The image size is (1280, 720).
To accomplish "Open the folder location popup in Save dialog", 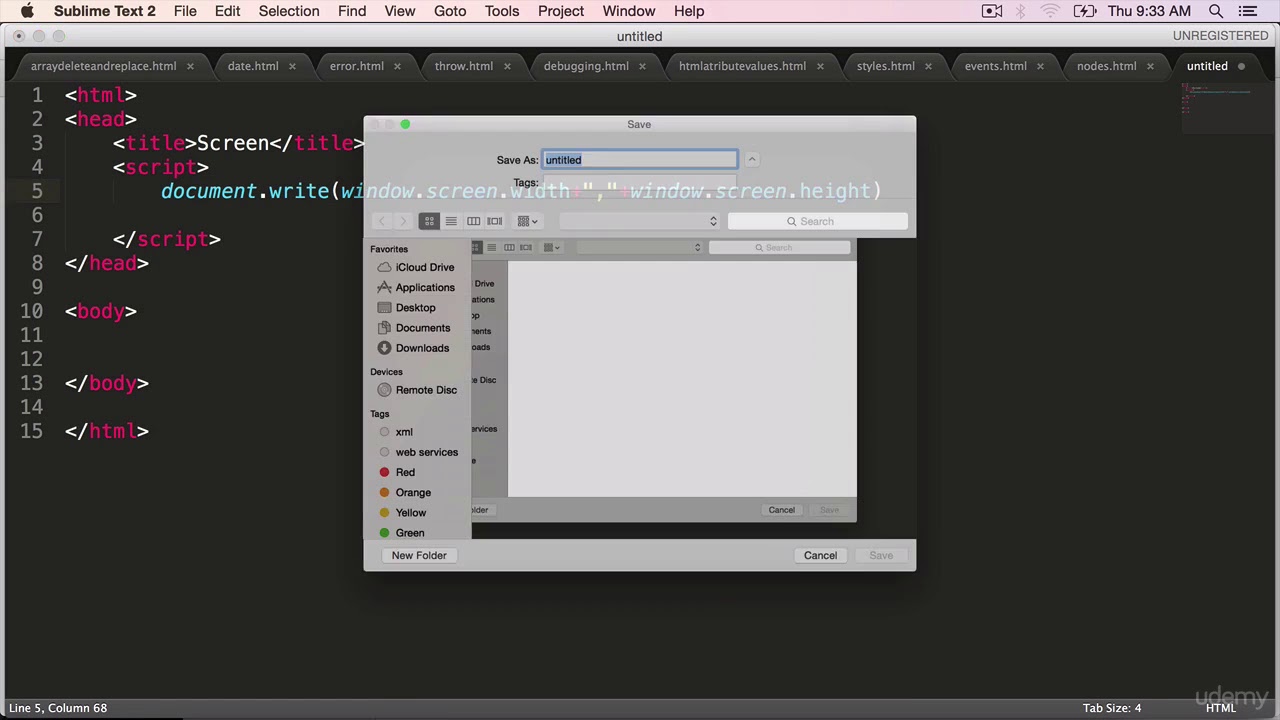I will point(639,221).
